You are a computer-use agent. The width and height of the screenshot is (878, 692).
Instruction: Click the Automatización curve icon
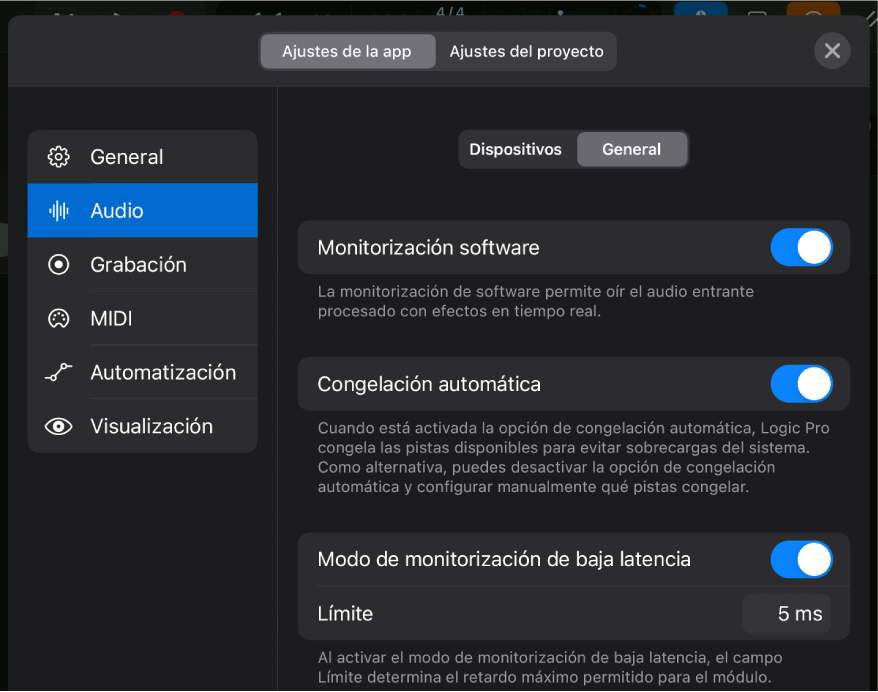(59, 373)
